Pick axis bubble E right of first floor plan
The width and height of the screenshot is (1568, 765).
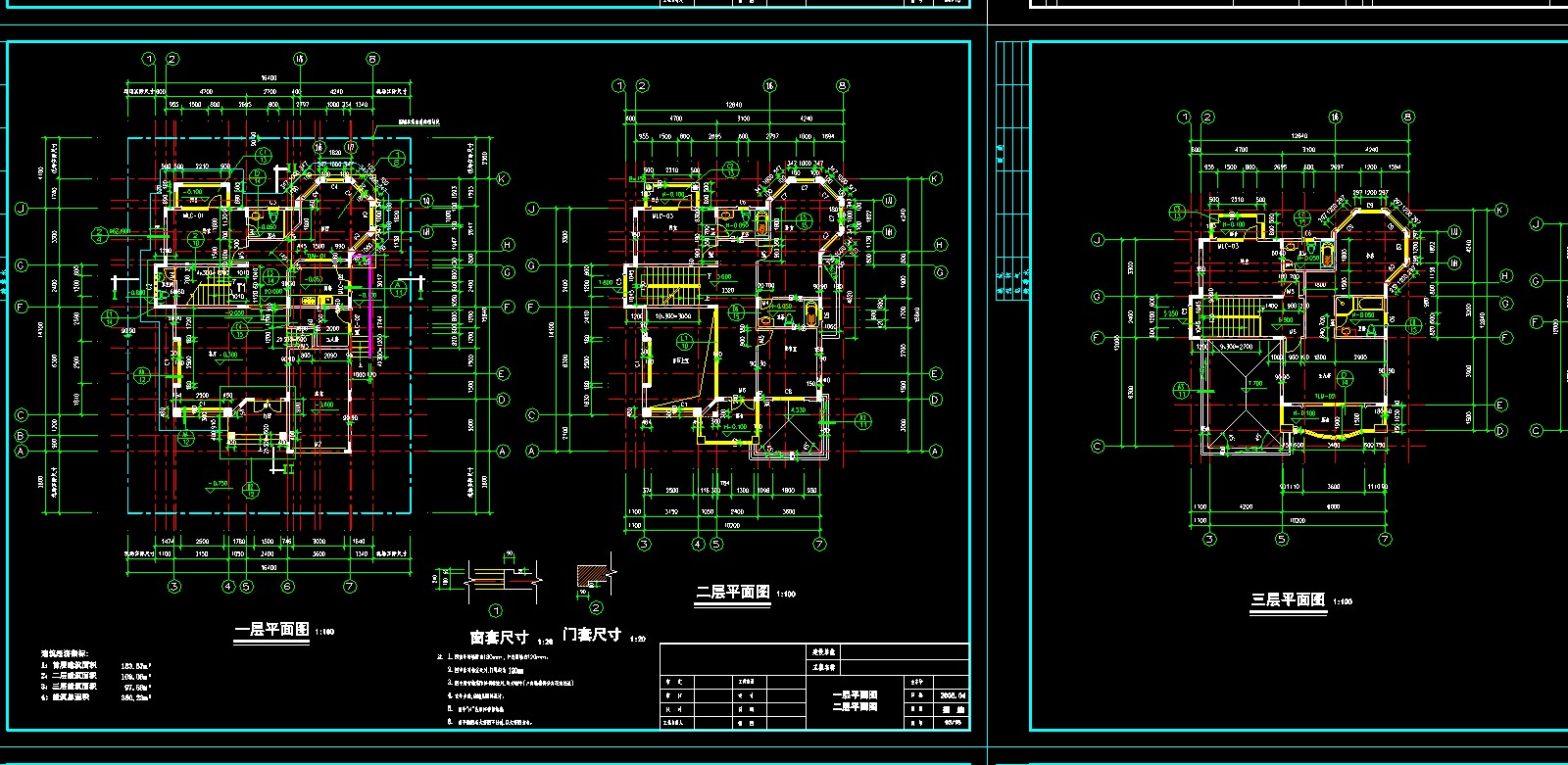pos(503,374)
